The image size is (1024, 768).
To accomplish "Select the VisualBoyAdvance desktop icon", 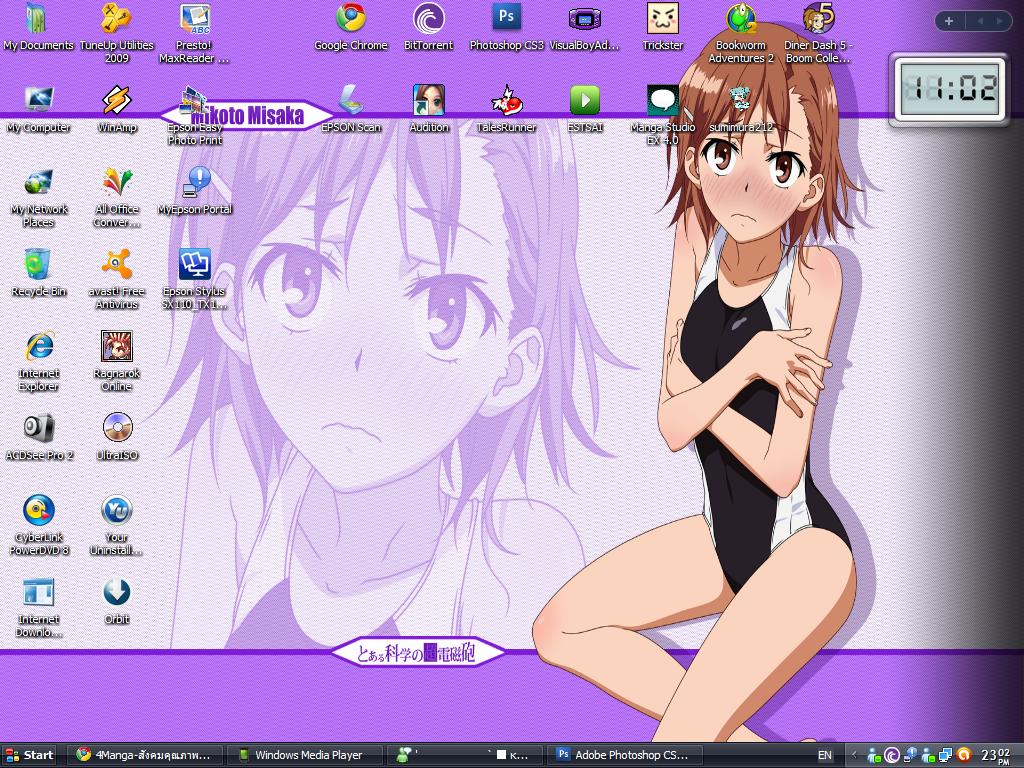I will (x=584, y=29).
